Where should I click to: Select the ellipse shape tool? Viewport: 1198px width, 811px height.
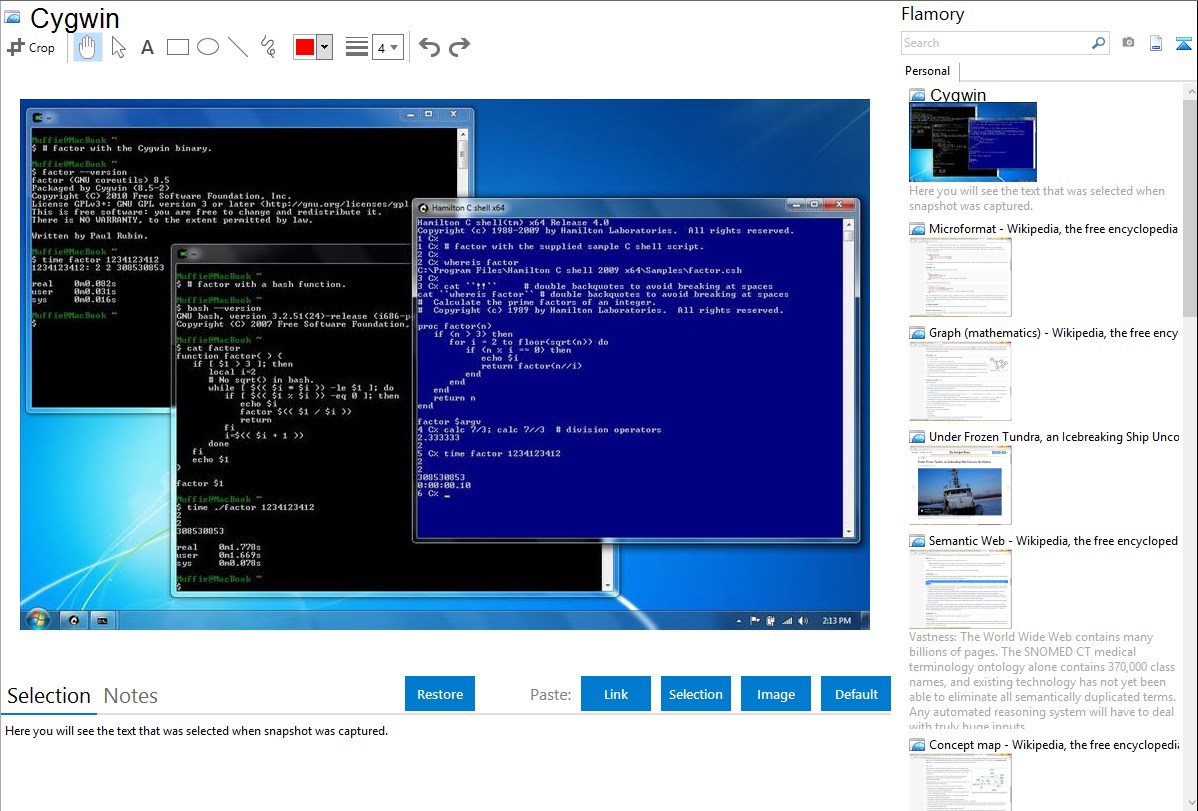click(208, 47)
